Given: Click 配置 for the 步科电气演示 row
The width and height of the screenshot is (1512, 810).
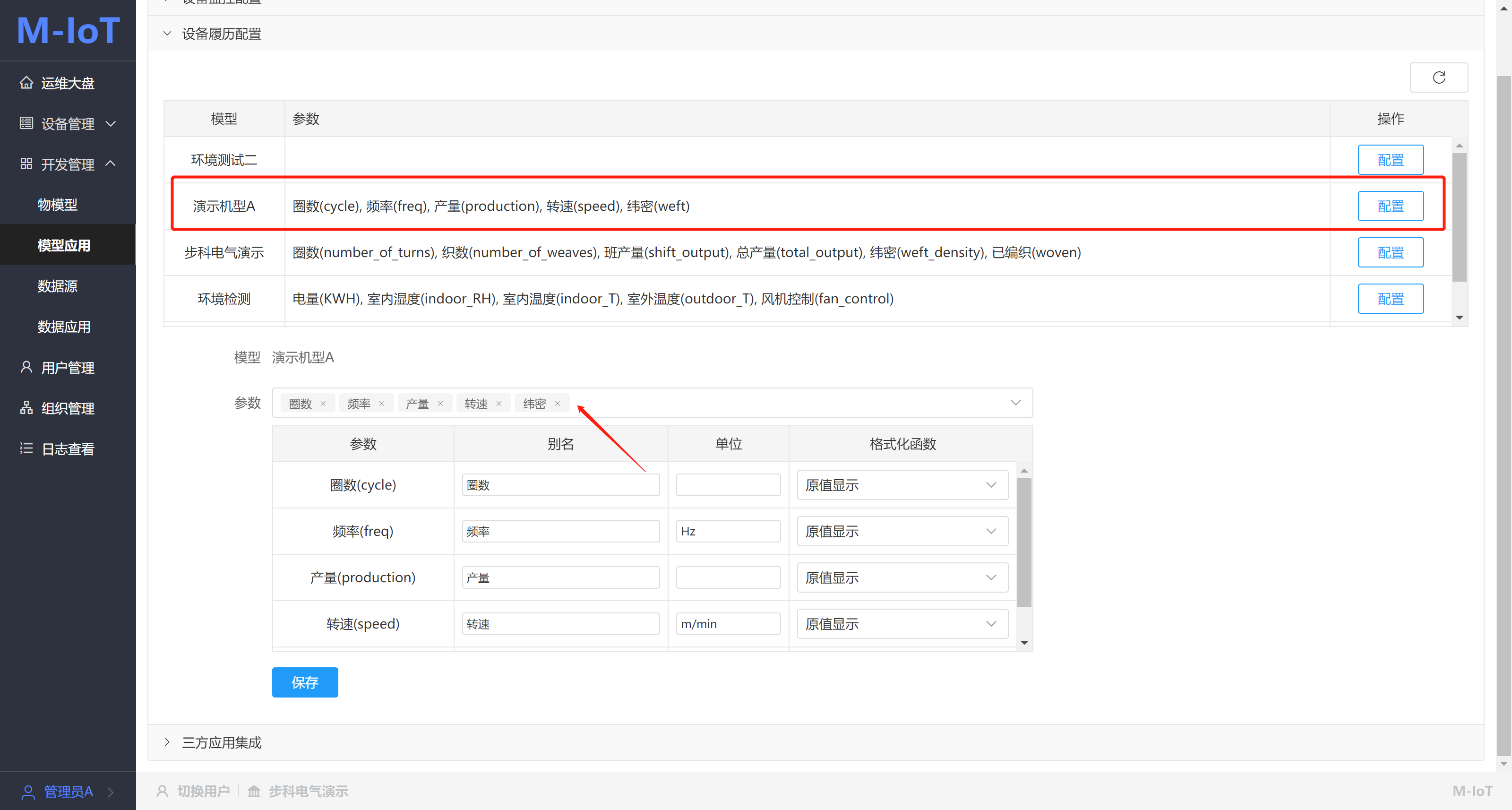Looking at the screenshot, I should pyautogui.click(x=1391, y=252).
